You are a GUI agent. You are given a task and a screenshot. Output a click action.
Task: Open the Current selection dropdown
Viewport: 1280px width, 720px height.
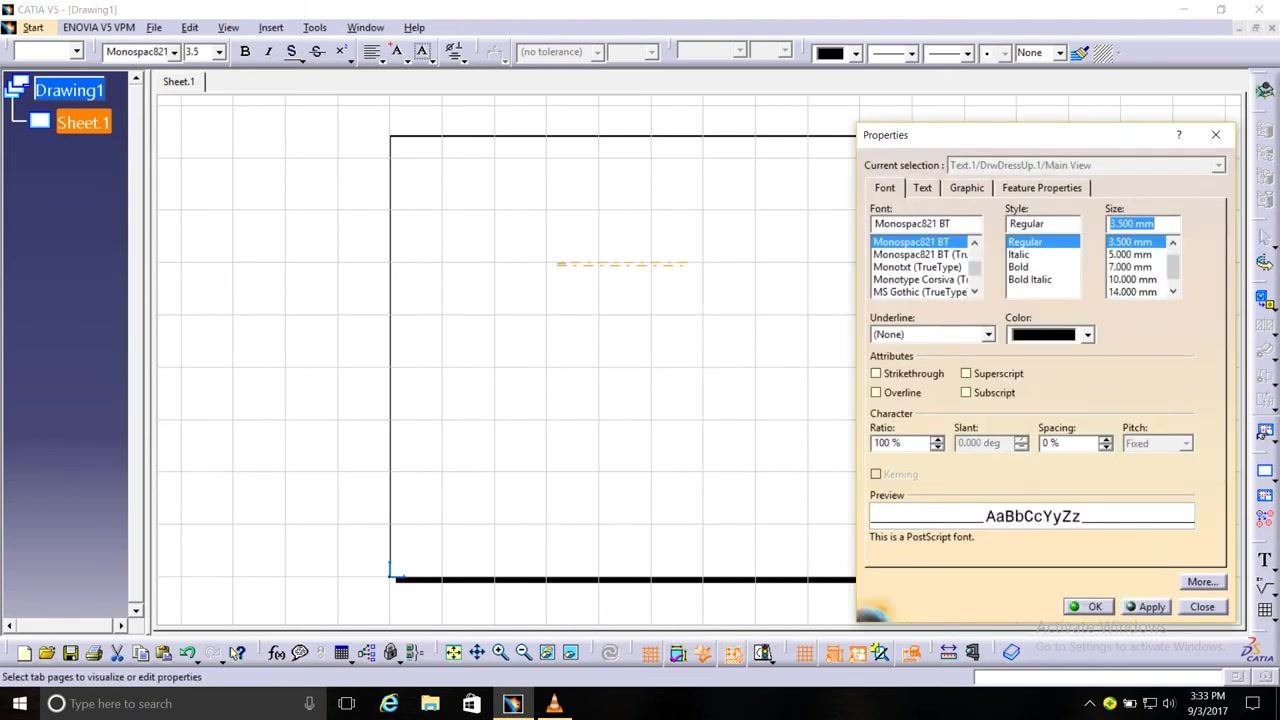pos(1218,166)
